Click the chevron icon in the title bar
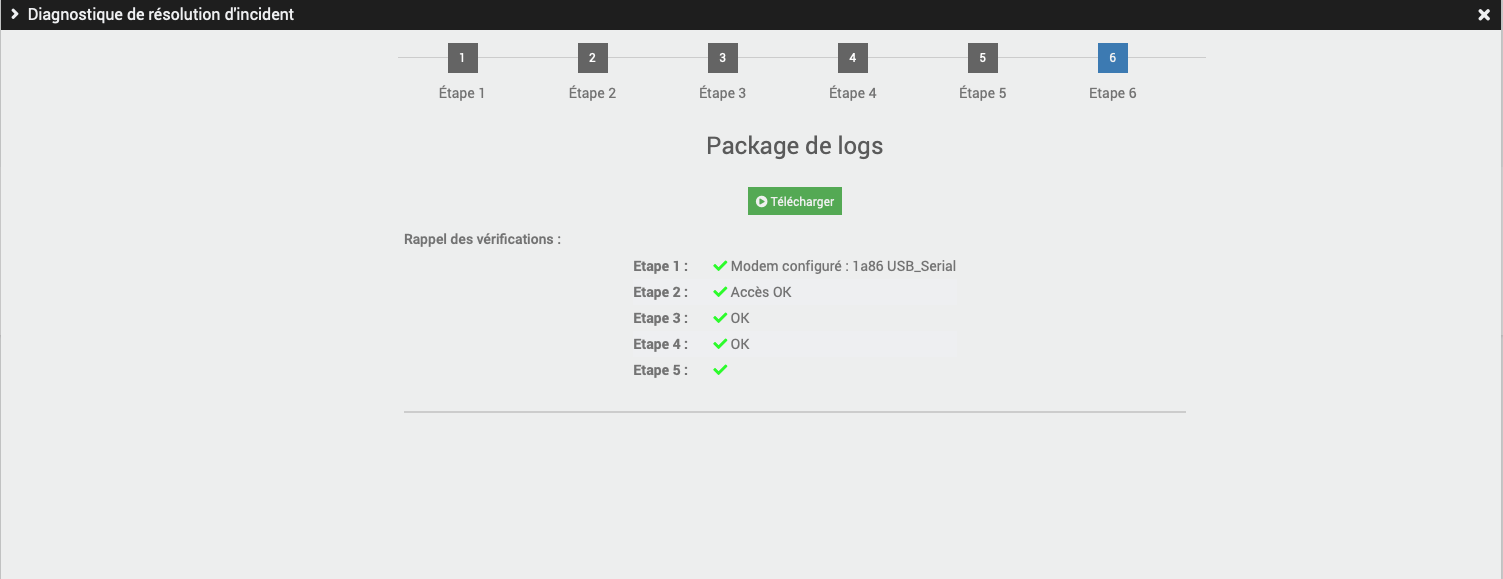 15,15
